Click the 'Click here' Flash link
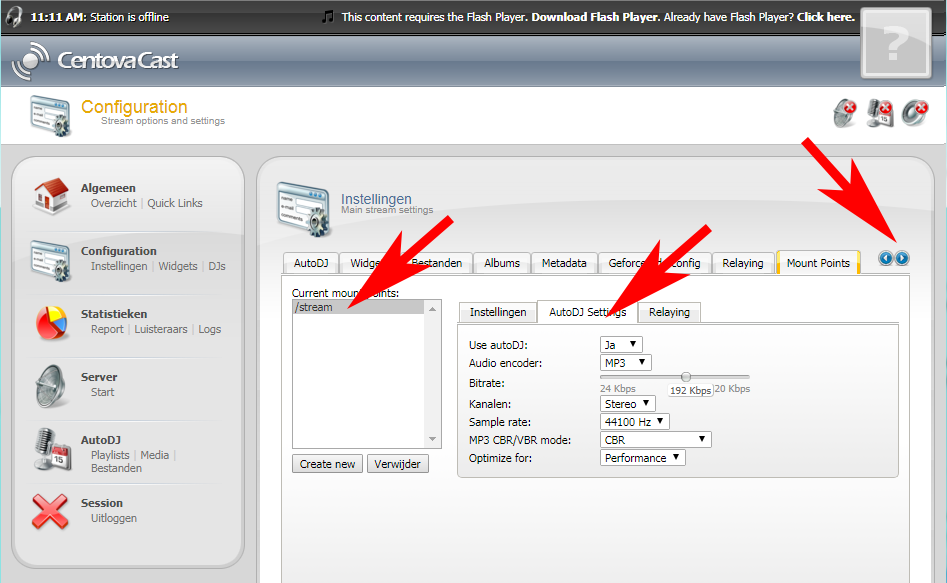This screenshot has height=583, width=947. pos(826,17)
